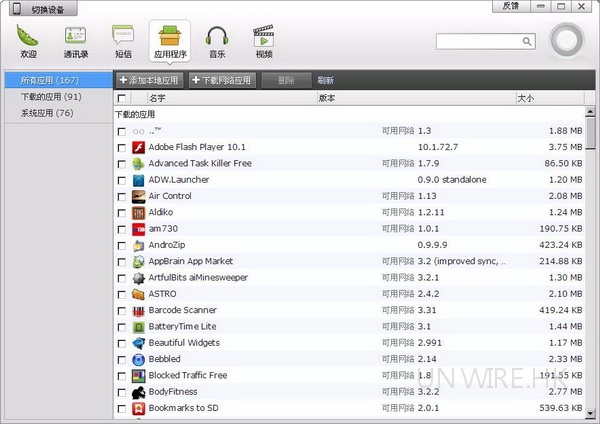The image size is (600, 424).
Task: Click the 添加本地应用 button
Action: click(150, 80)
